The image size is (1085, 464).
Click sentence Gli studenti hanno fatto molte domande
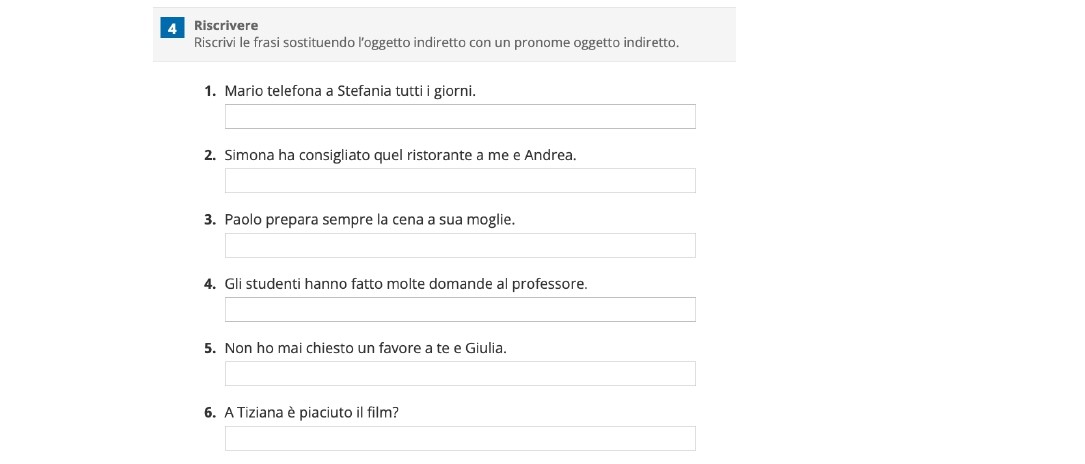406,284
